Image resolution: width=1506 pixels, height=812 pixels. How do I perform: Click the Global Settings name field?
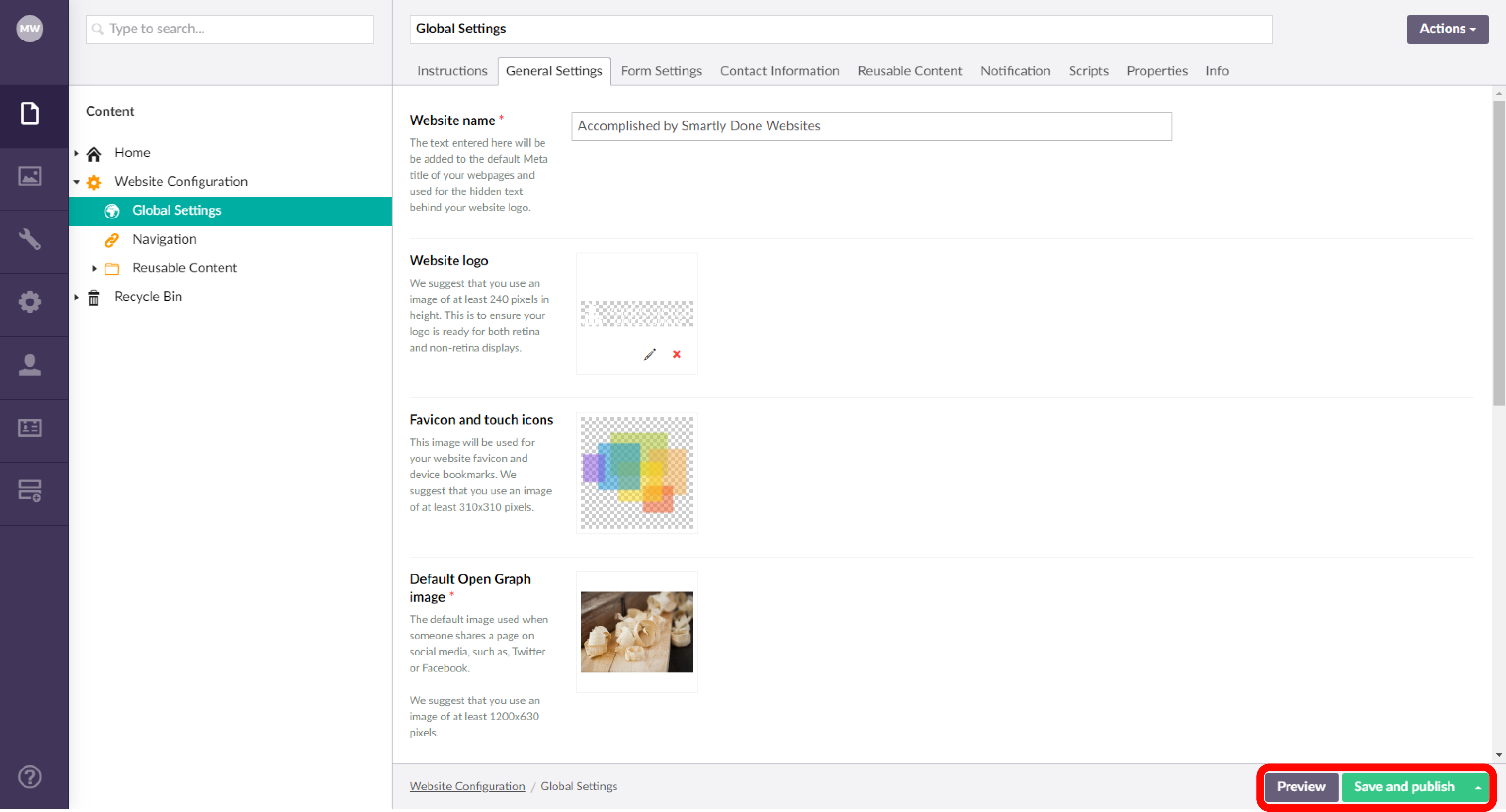(841, 29)
